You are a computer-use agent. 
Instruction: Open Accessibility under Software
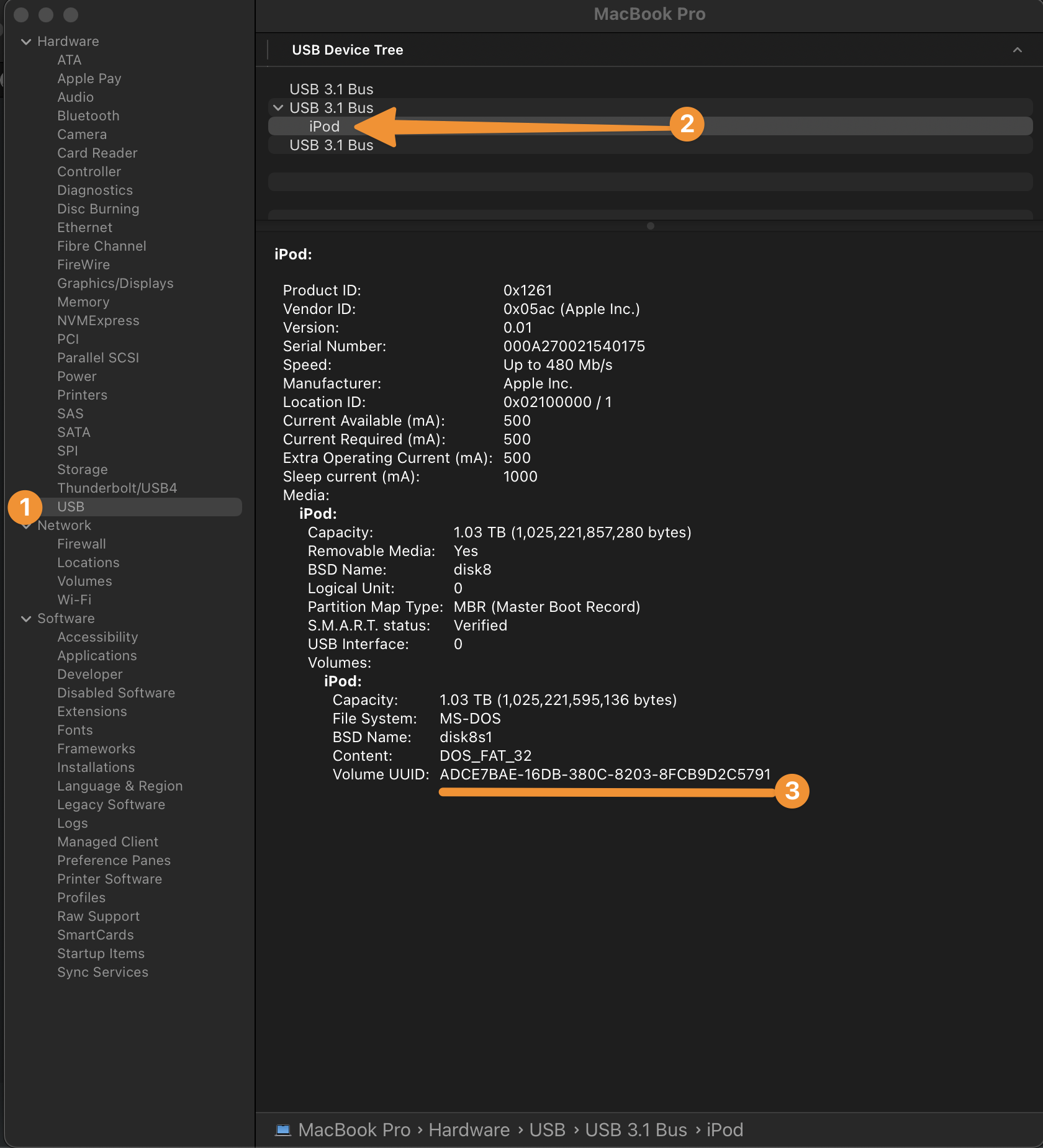tap(97, 637)
